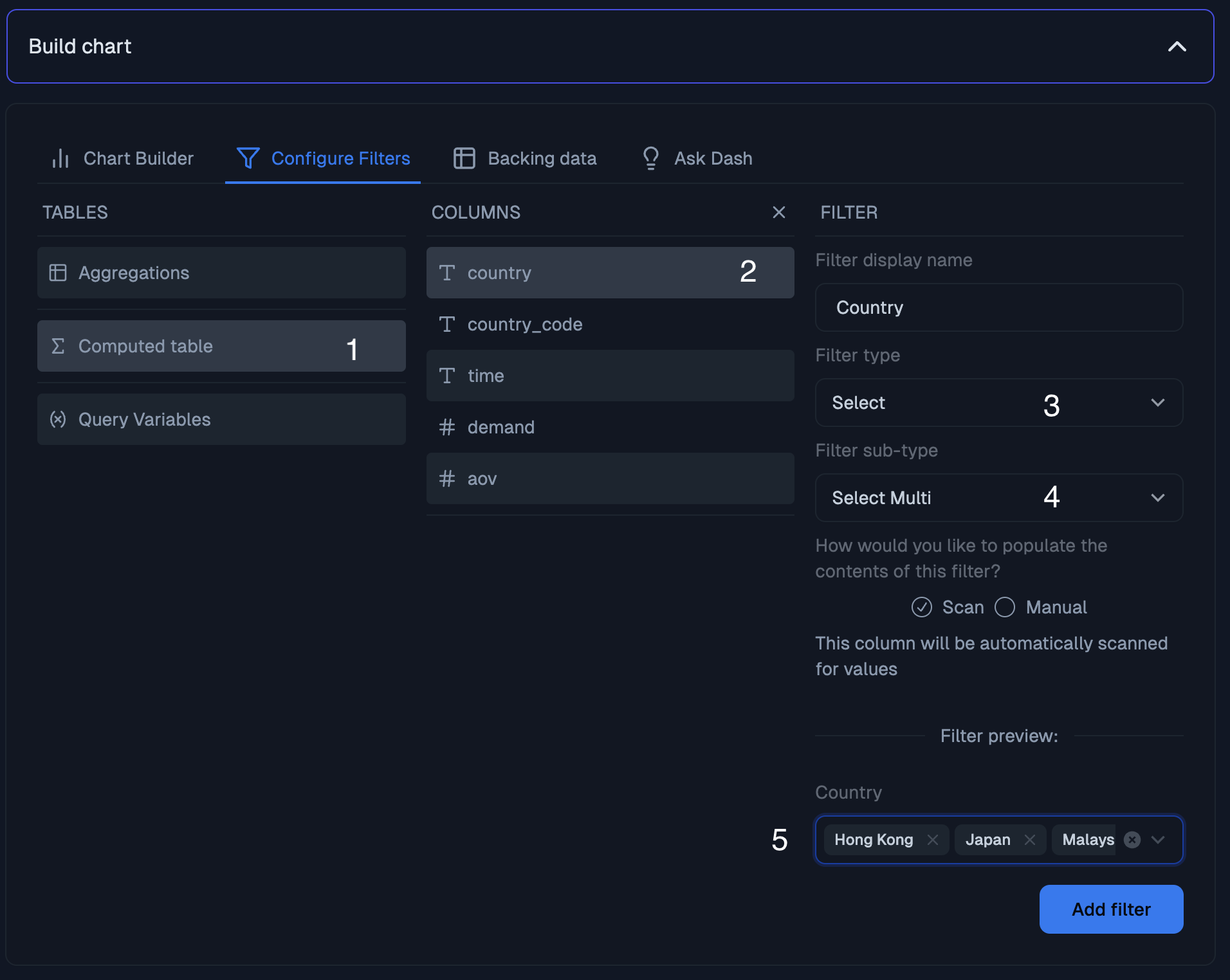Expand the Country filter preview dropdown
1230x980 pixels.
pyautogui.click(x=1157, y=839)
